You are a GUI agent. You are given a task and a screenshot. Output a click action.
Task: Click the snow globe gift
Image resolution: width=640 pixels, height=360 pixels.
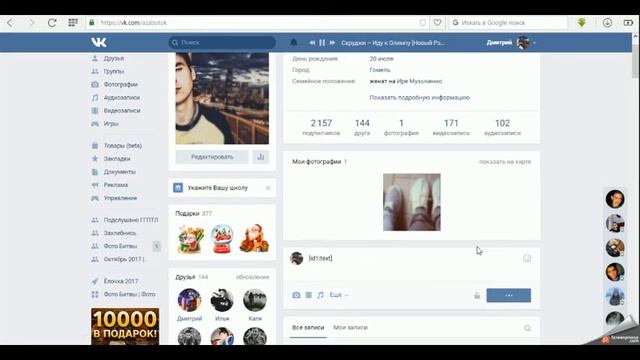click(x=222, y=239)
